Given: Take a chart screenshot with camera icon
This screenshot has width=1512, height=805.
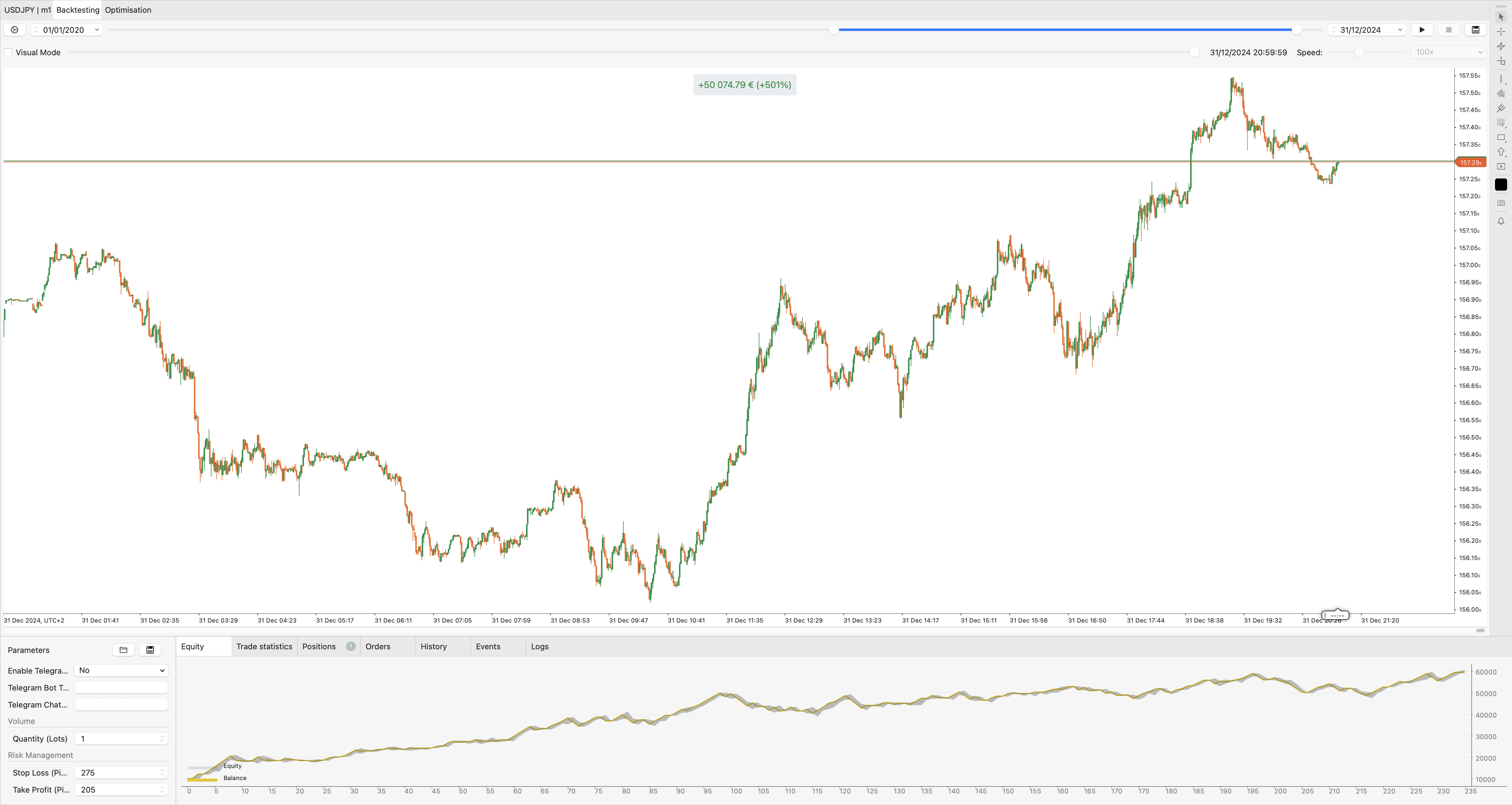Looking at the screenshot, I should [x=1501, y=202].
